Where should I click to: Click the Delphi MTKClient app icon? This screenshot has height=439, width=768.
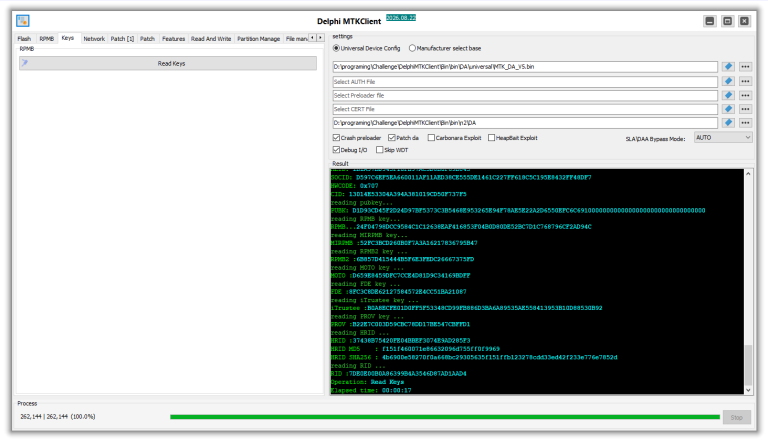(23, 21)
